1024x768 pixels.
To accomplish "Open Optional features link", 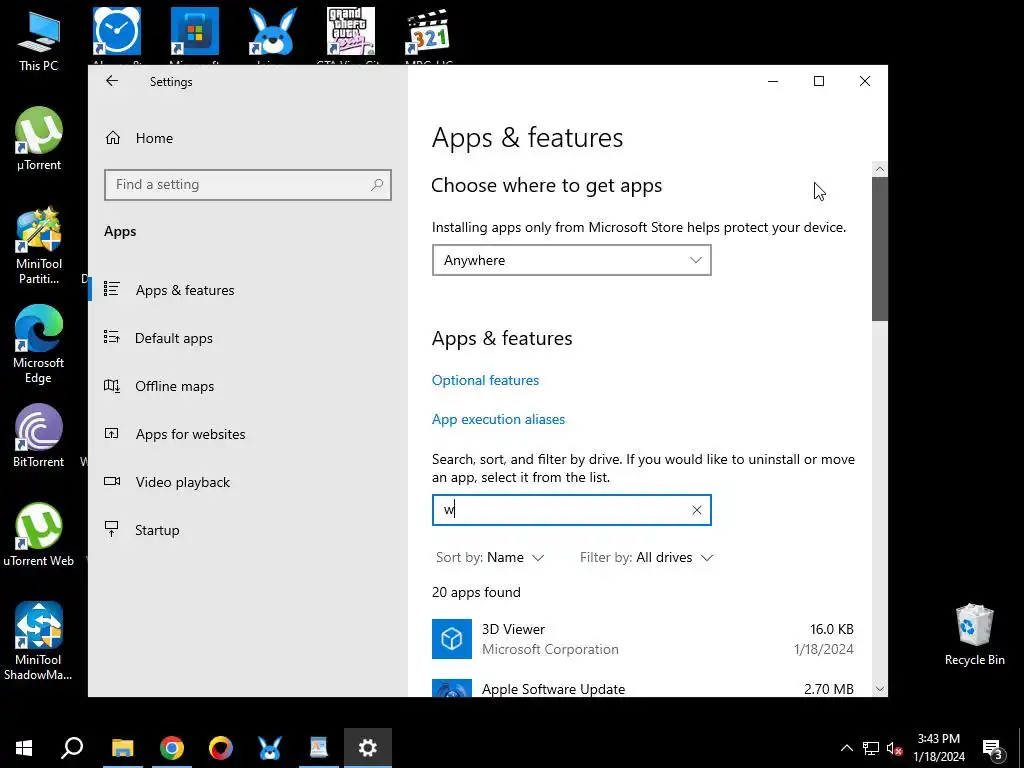I will [x=485, y=380].
